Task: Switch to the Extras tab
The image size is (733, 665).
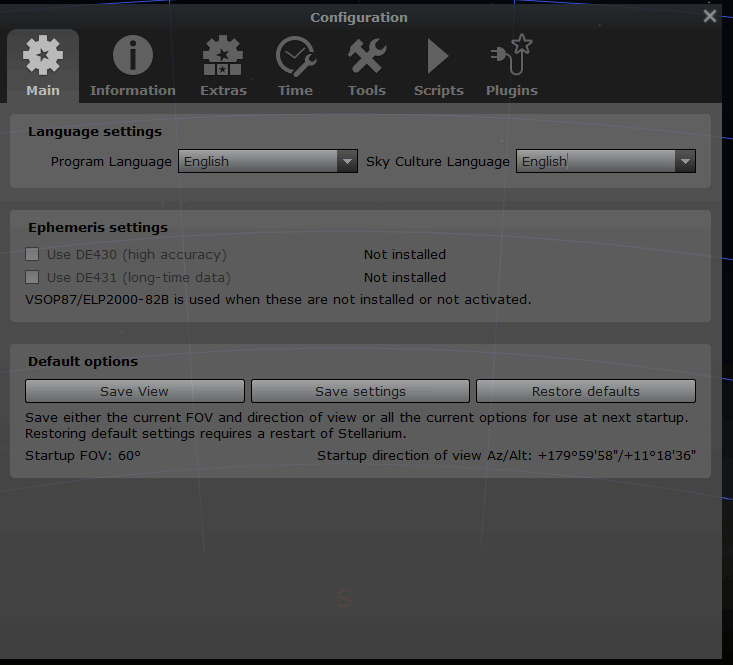Action: click(223, 66)
